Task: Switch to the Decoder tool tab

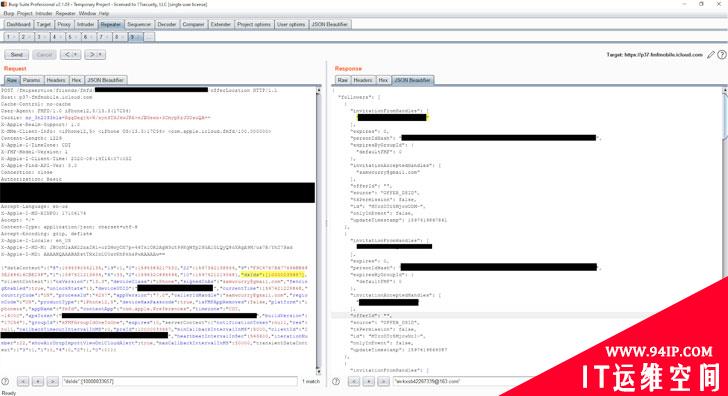Action: coord(166,24)
